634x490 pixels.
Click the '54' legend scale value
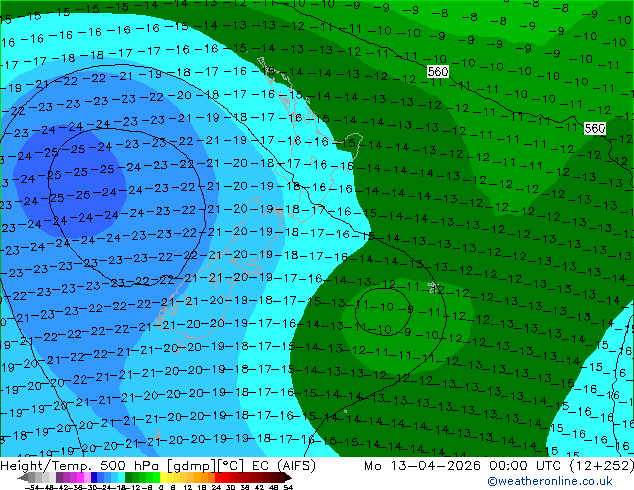(287, 487)
